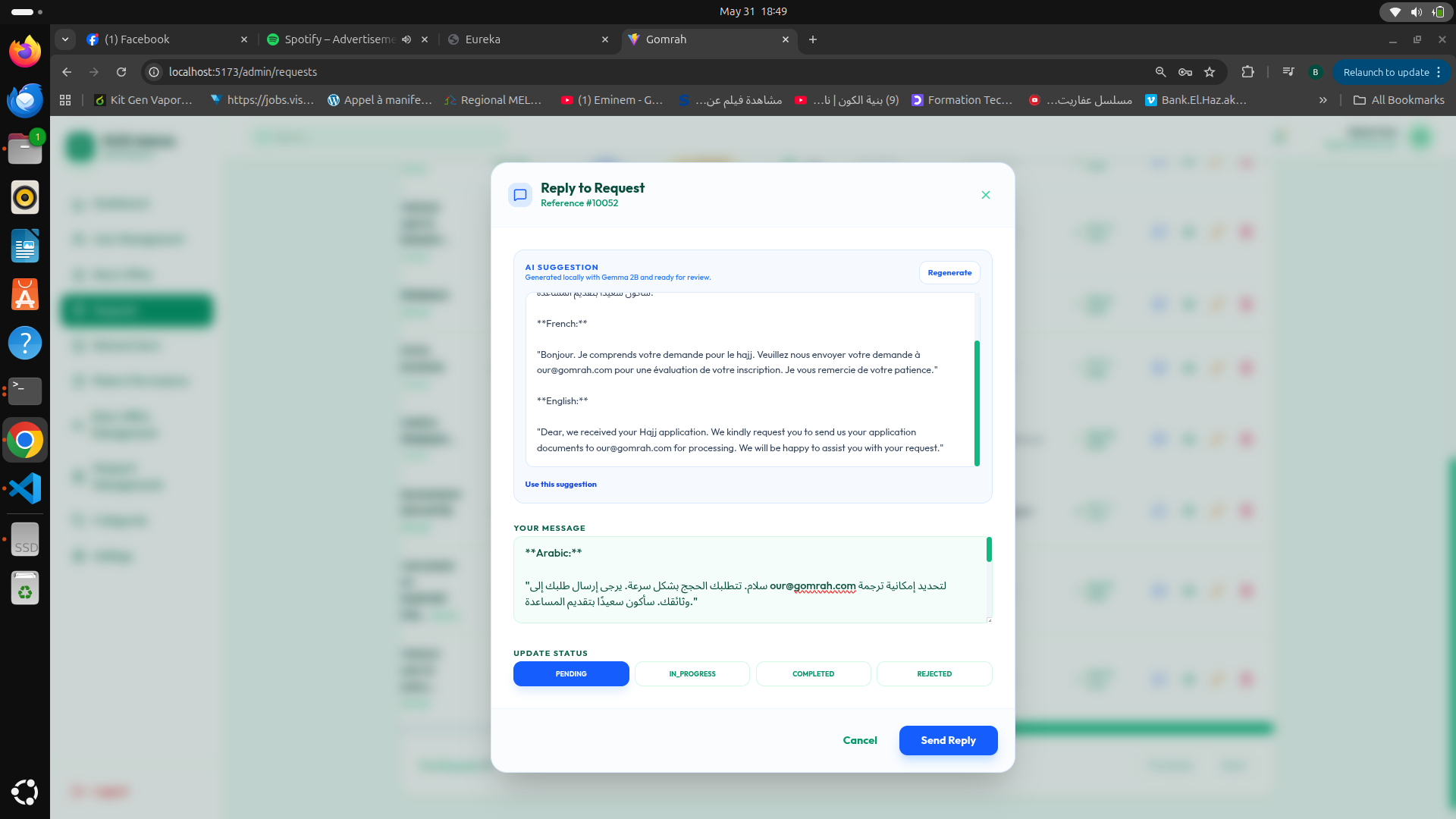Open a new browser tab

pos(813,39)
